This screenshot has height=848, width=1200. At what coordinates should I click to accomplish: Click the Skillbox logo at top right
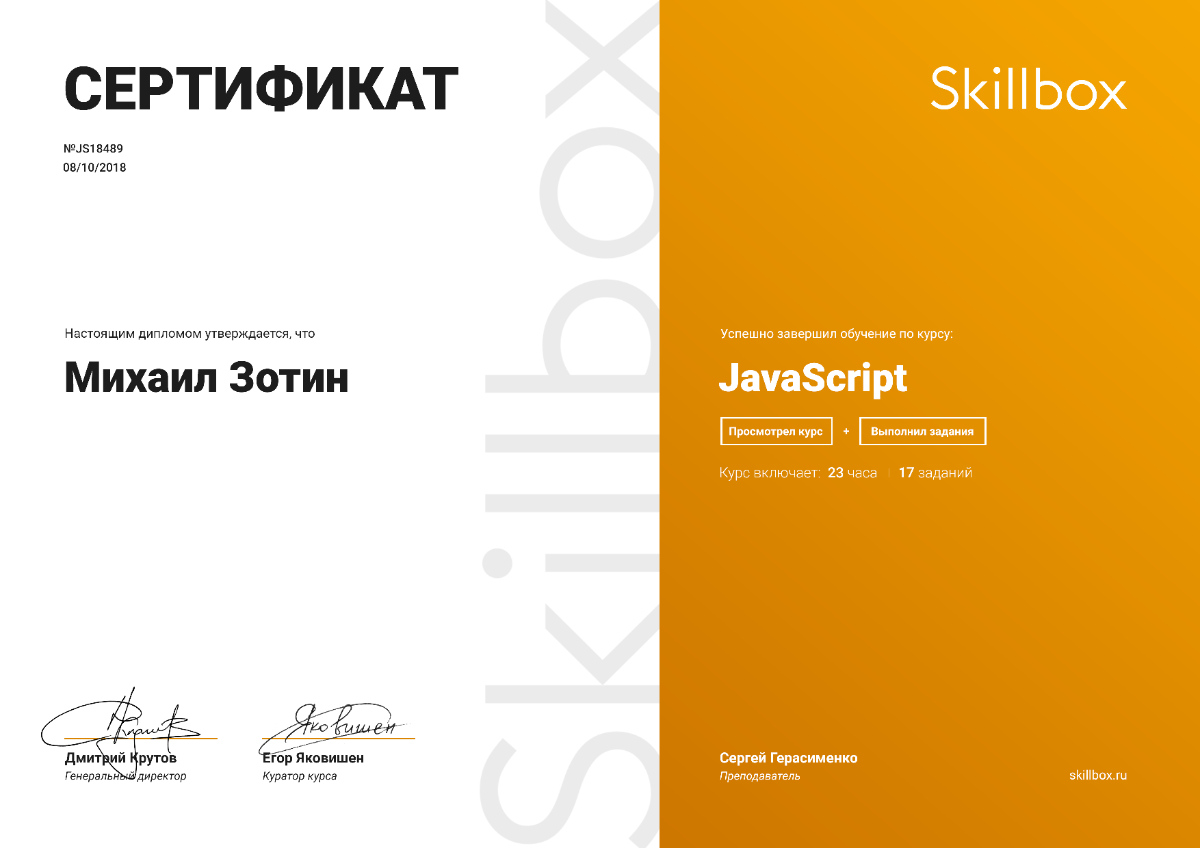click(x=1028, y=88)
